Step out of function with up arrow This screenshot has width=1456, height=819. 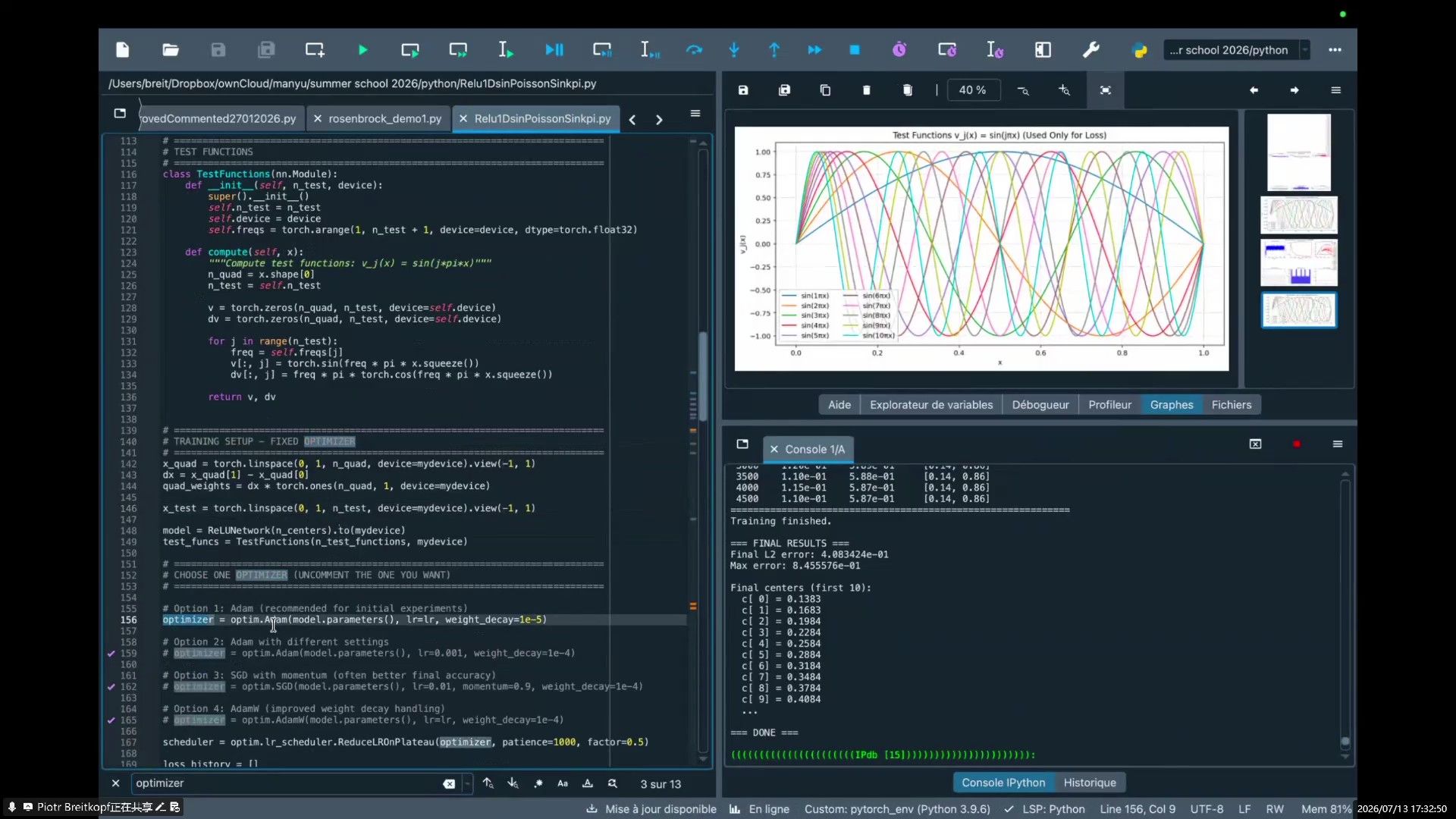(774, 50)
